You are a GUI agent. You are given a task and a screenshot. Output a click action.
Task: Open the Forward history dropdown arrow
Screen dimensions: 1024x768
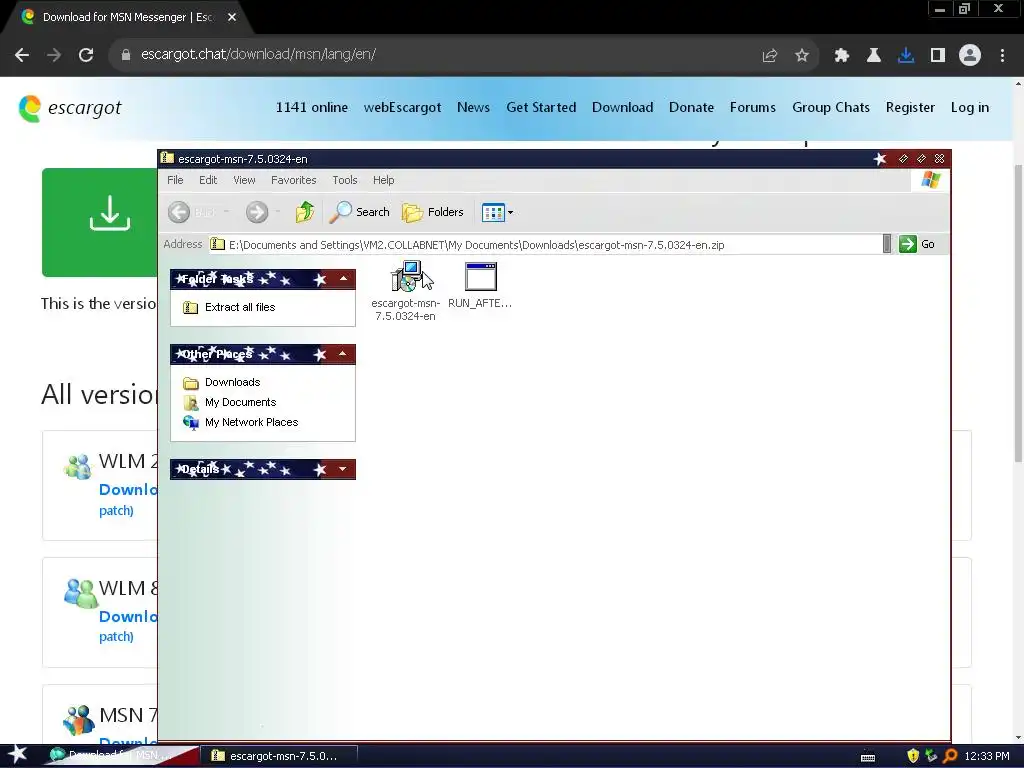(278, 212)
